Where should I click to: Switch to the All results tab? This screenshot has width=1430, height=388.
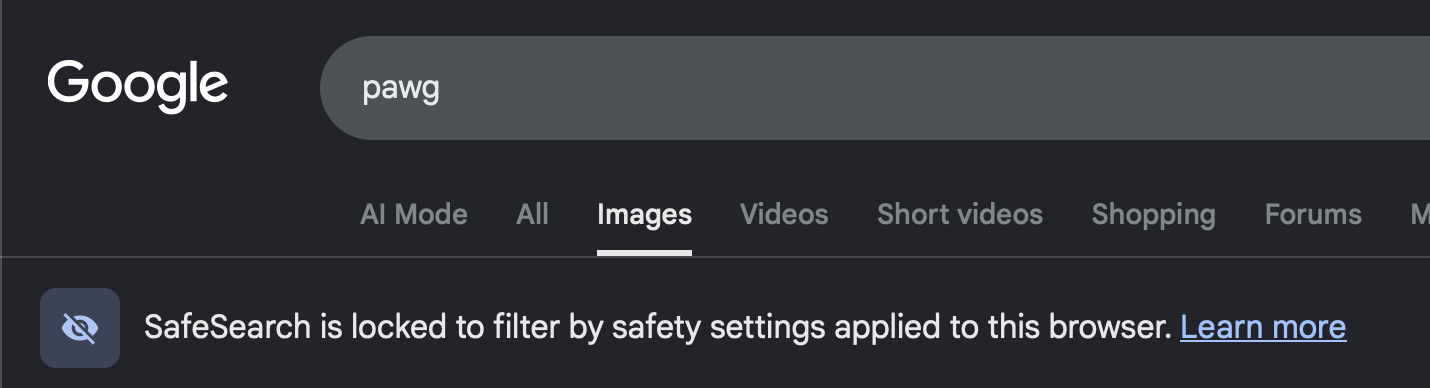click(533, 214)
